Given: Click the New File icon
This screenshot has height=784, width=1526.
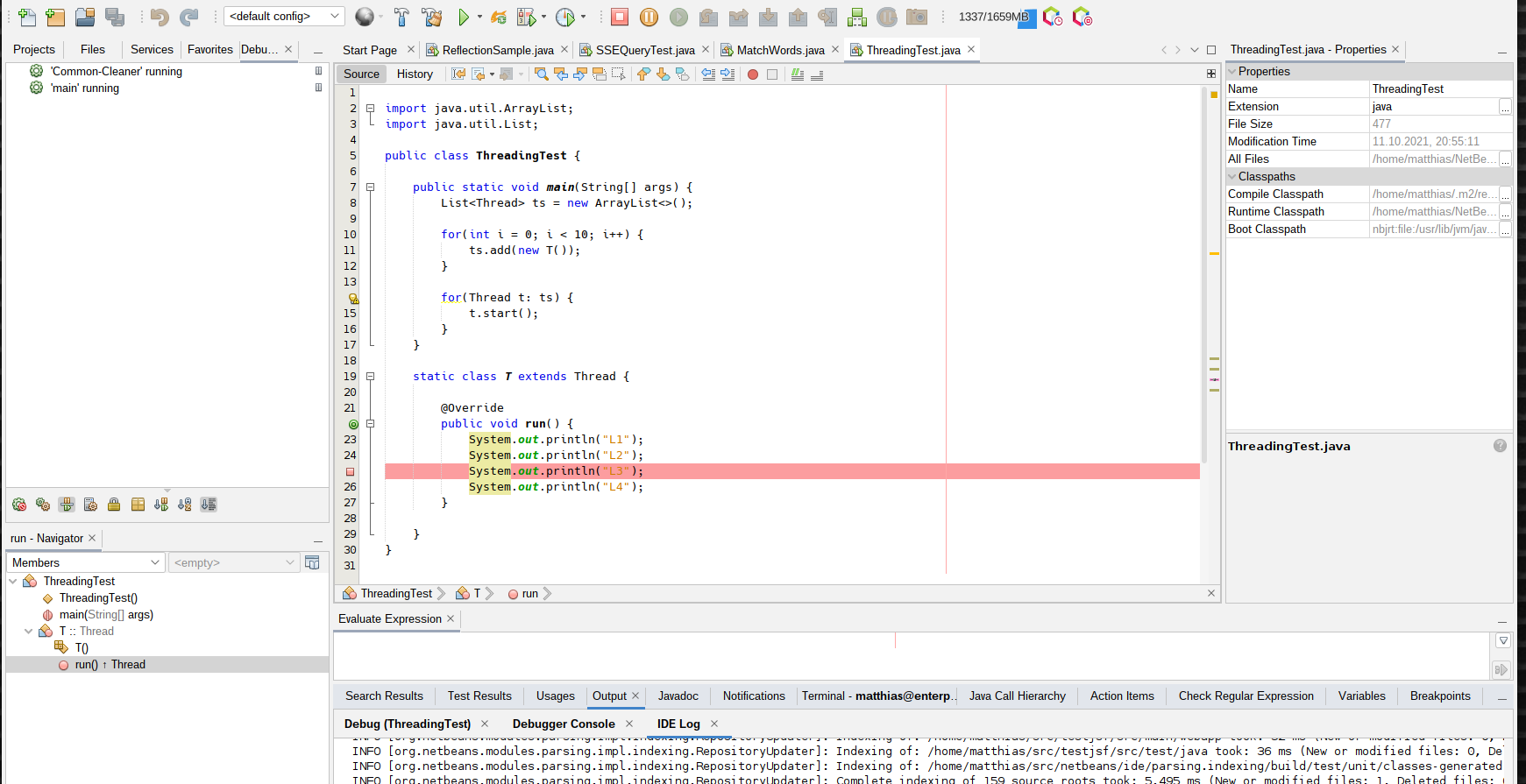Looking at the screenshot, I should 27,17.
